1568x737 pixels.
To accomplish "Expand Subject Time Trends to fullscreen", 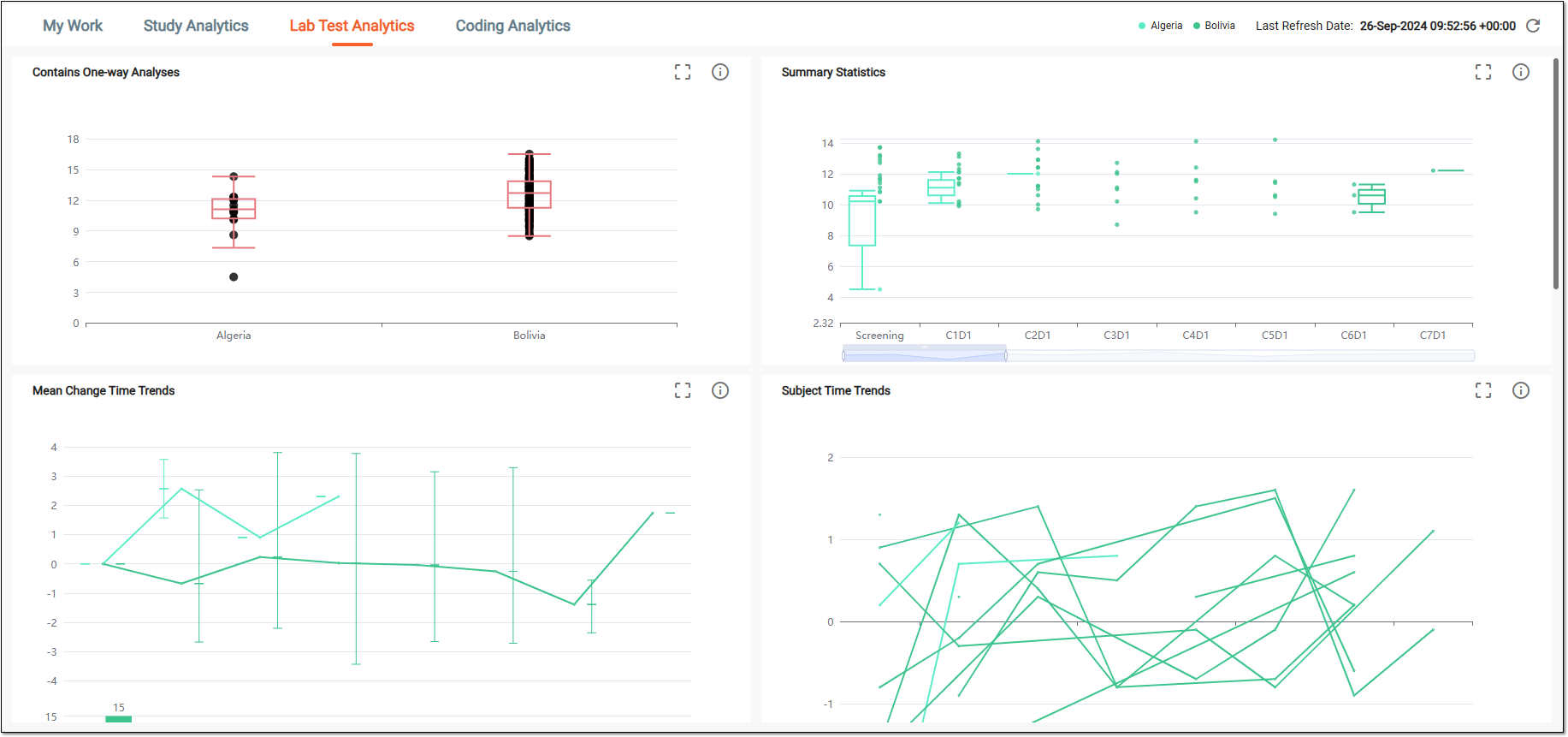I will (1483, 390).
